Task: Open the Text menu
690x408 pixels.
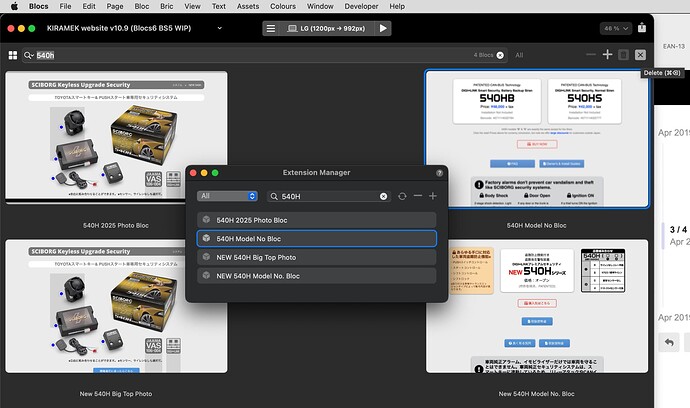Action: point(219,6)
